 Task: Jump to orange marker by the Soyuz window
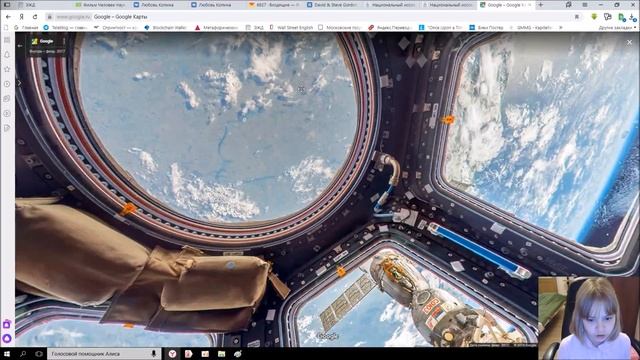point(340,271)
